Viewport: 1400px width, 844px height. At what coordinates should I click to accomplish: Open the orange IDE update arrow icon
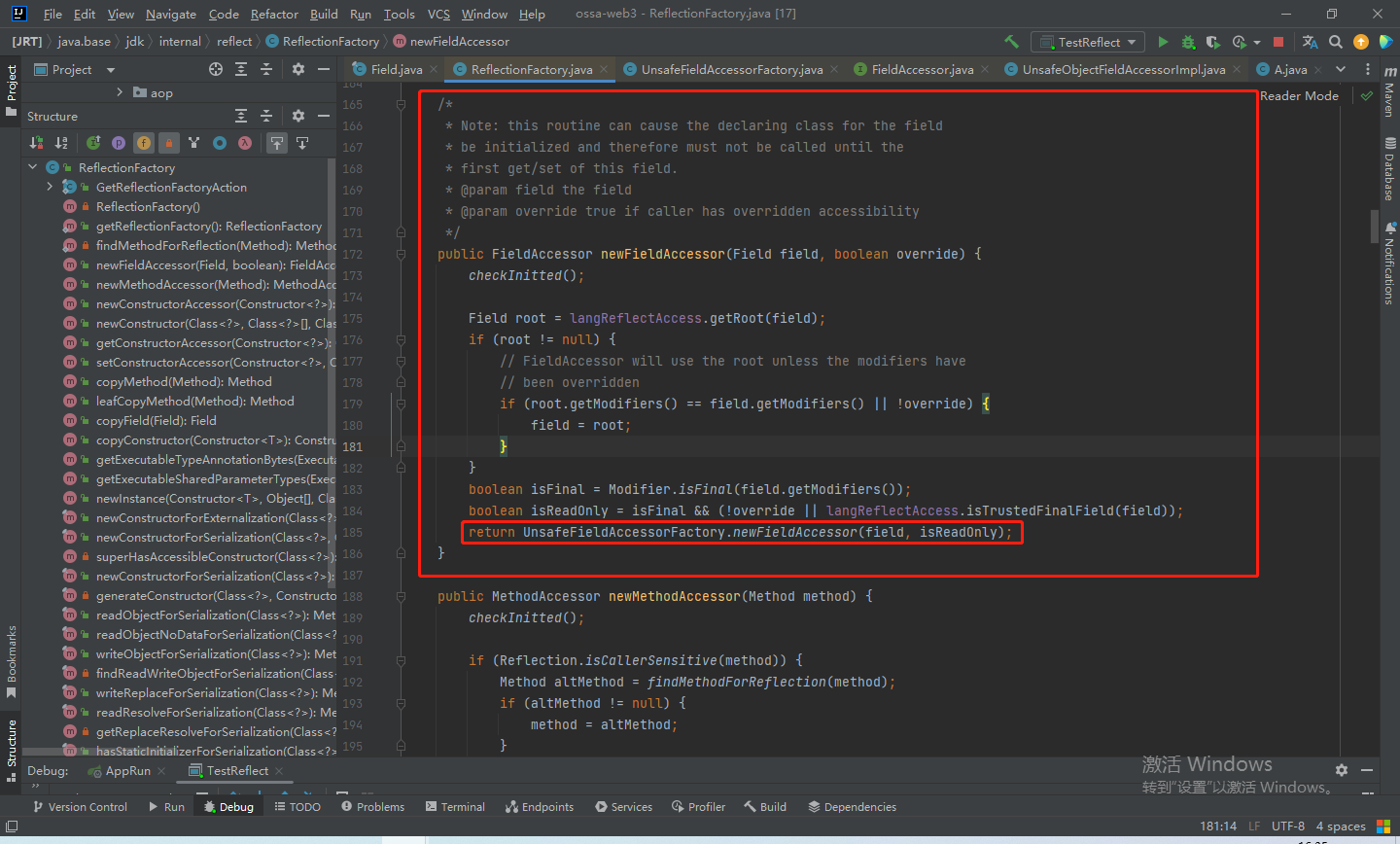[1361, 42]
